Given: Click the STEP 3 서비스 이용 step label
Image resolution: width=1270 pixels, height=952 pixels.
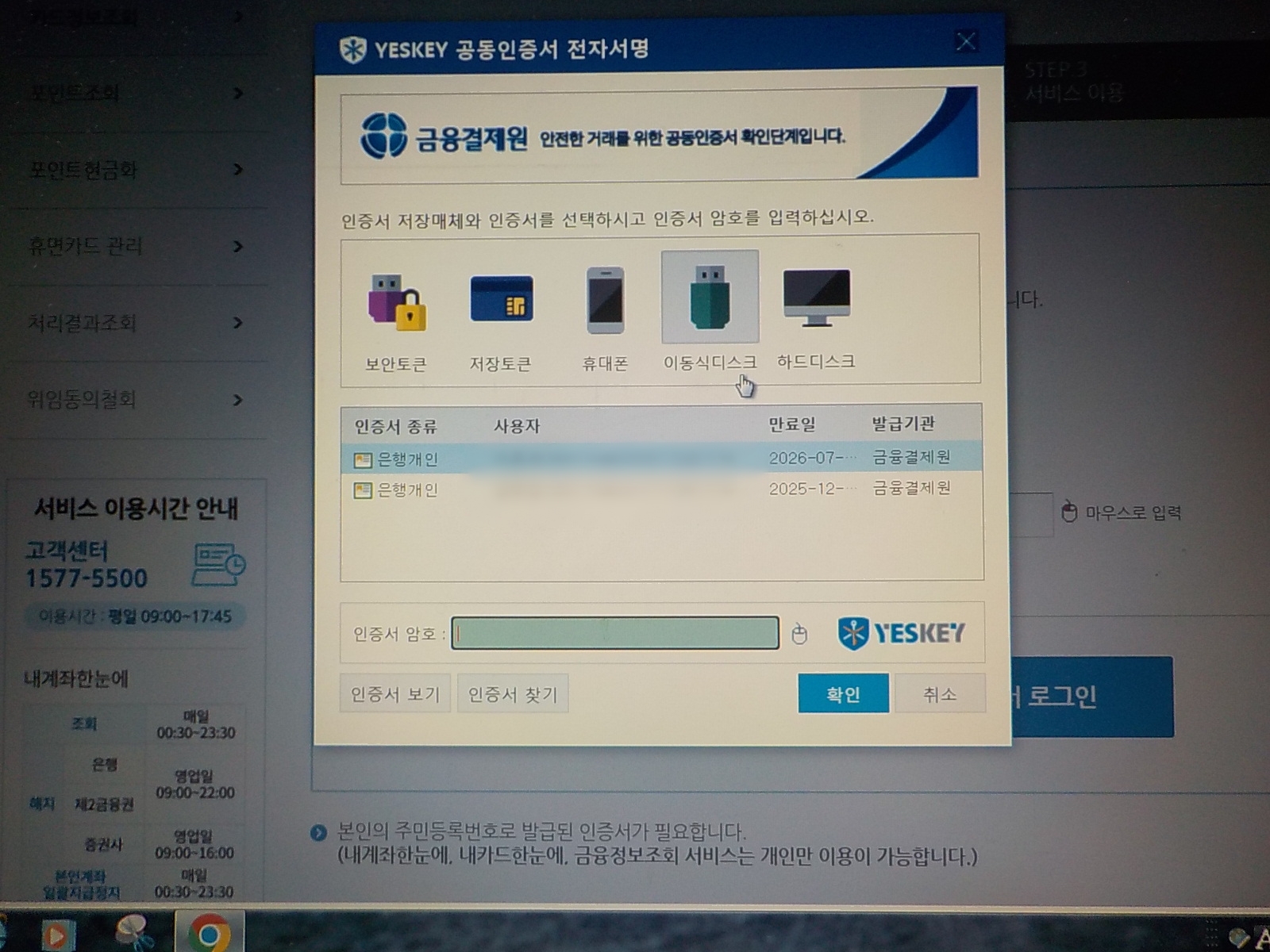Looking at the screenshot, I should (x=1073, y=83).
